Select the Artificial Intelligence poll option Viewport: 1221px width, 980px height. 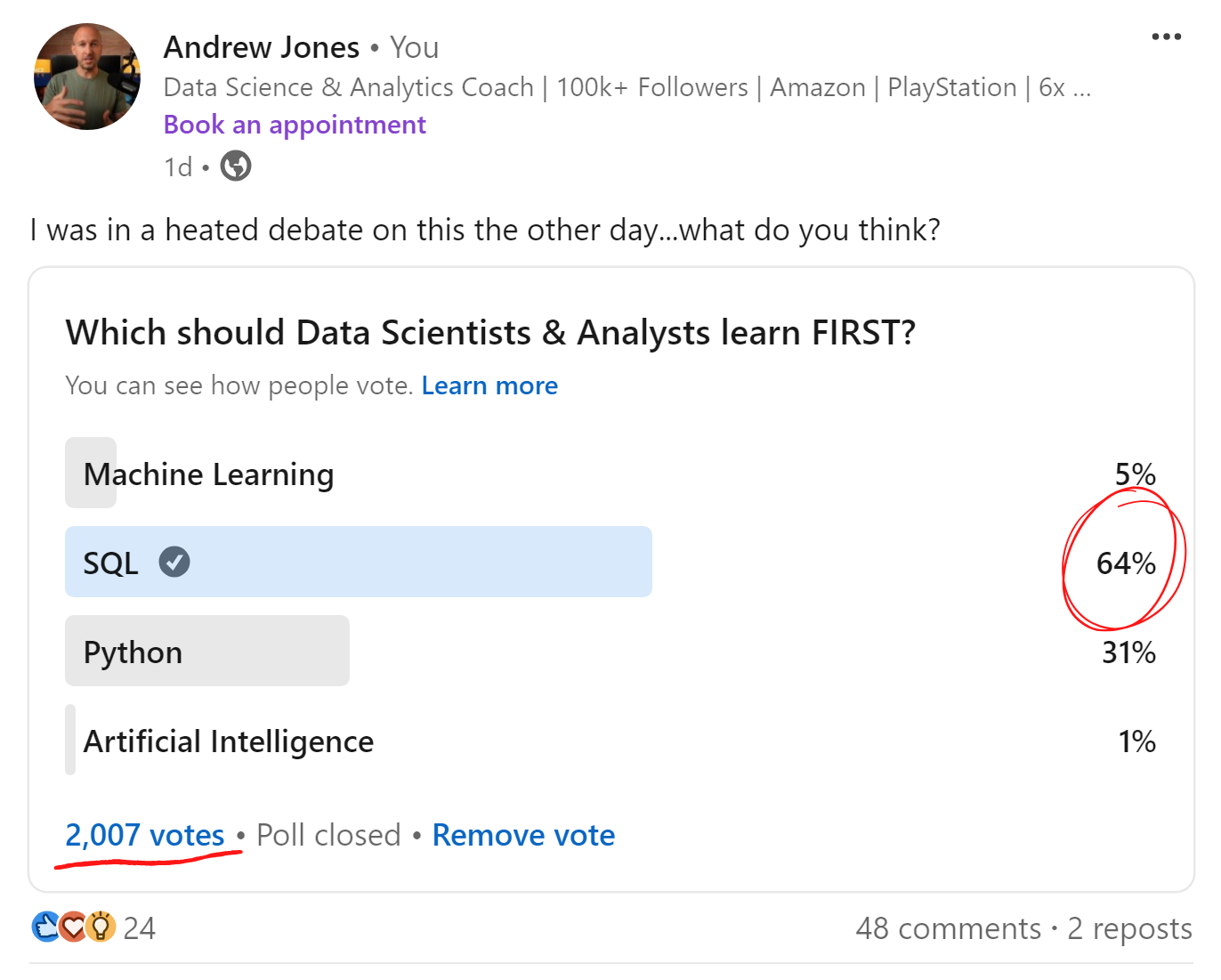(611, 740)
